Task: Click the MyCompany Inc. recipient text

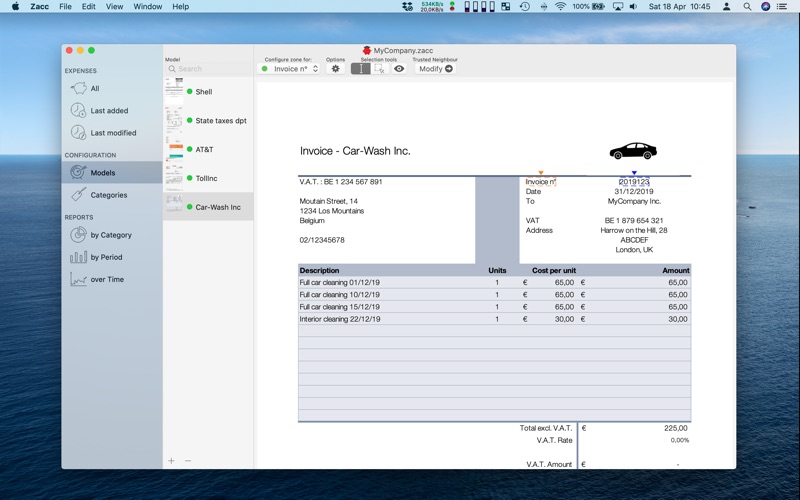Action: click(x=634, y=201)
